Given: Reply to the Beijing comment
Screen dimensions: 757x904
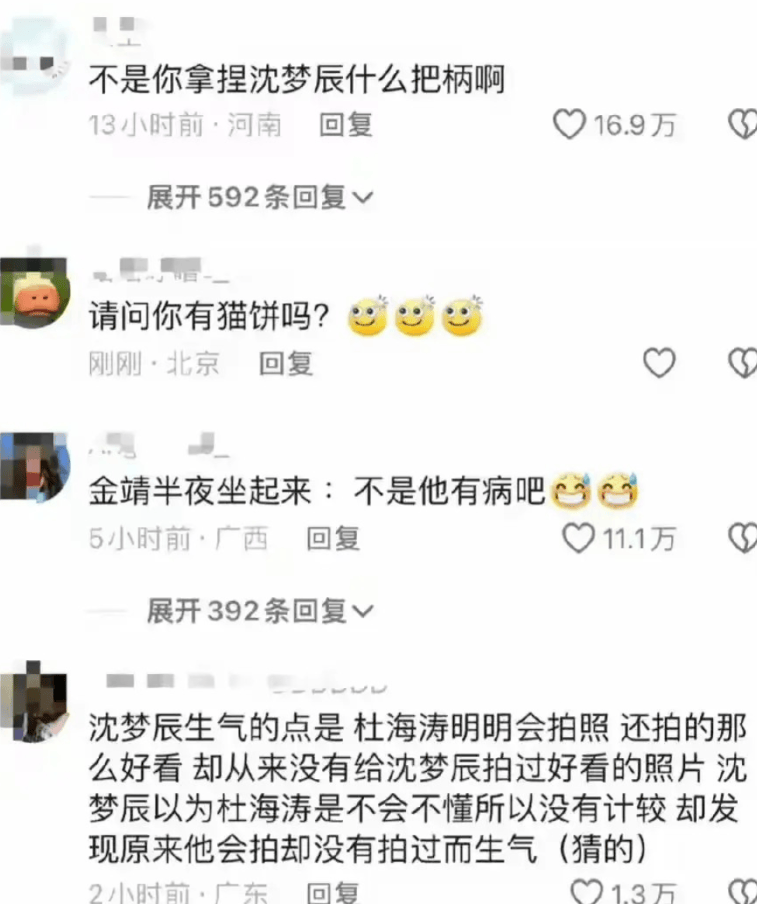Looking at the screenshot, I should 286,364.
